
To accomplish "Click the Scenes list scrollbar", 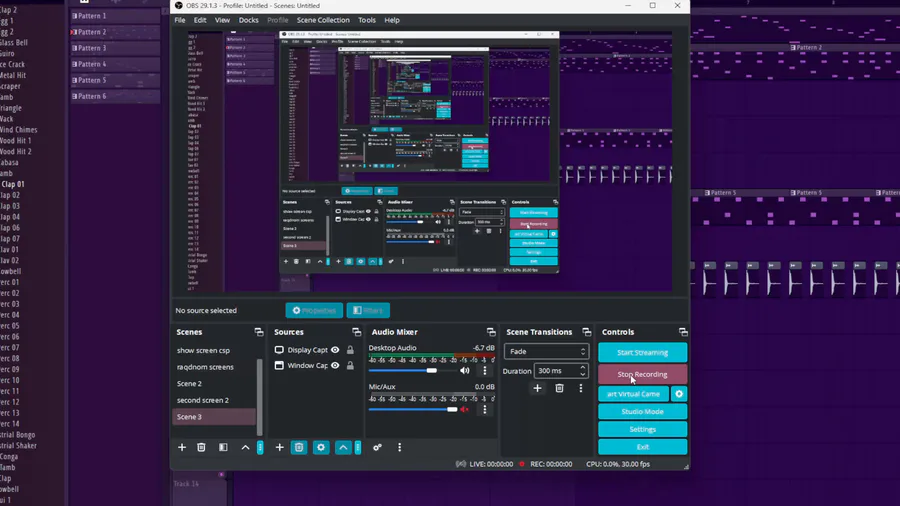I will (259, 397).
